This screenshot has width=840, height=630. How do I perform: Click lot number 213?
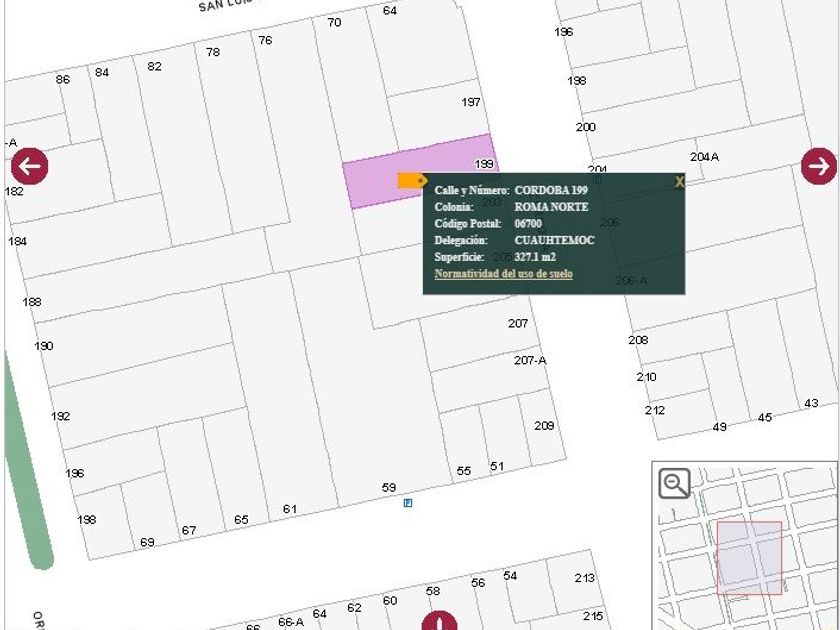coord(584,578)
